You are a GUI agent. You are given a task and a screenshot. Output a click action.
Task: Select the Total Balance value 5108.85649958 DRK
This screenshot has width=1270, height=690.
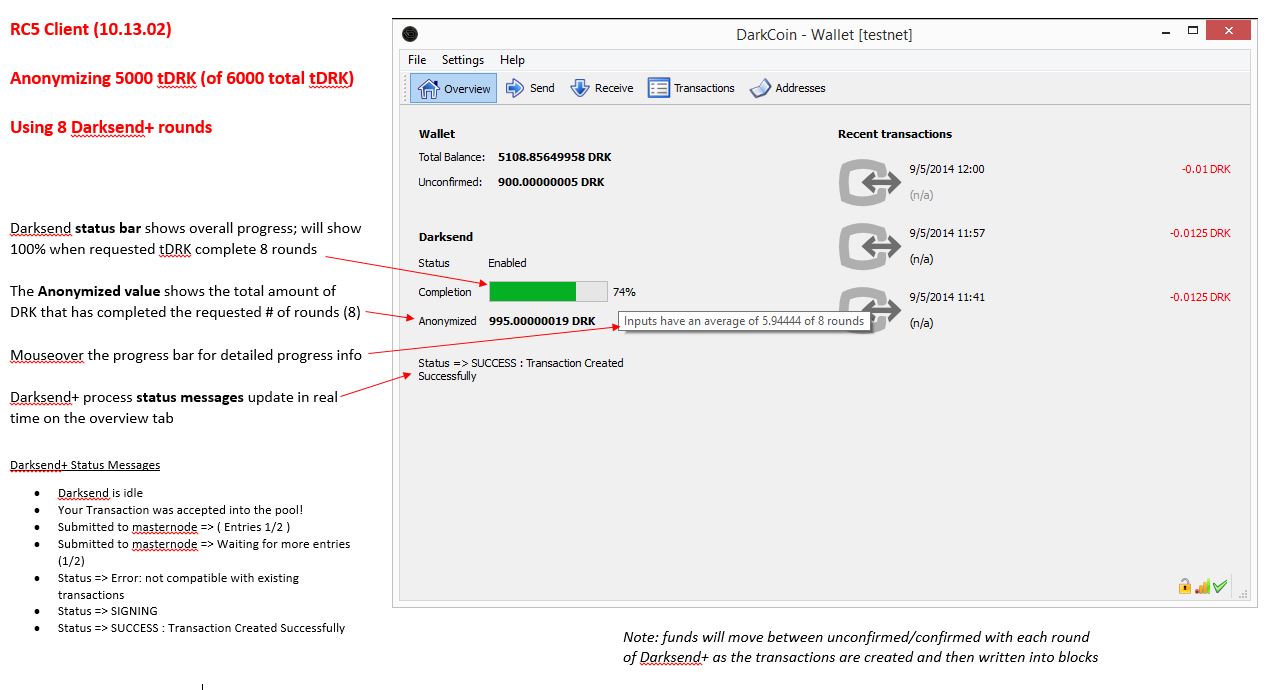click(555, 157)
